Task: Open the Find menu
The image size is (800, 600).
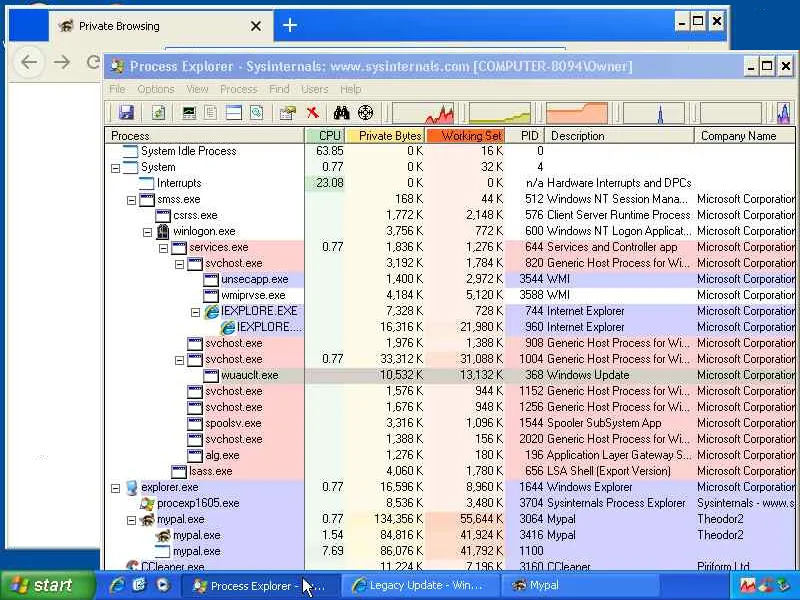Action: pos(279,89)
